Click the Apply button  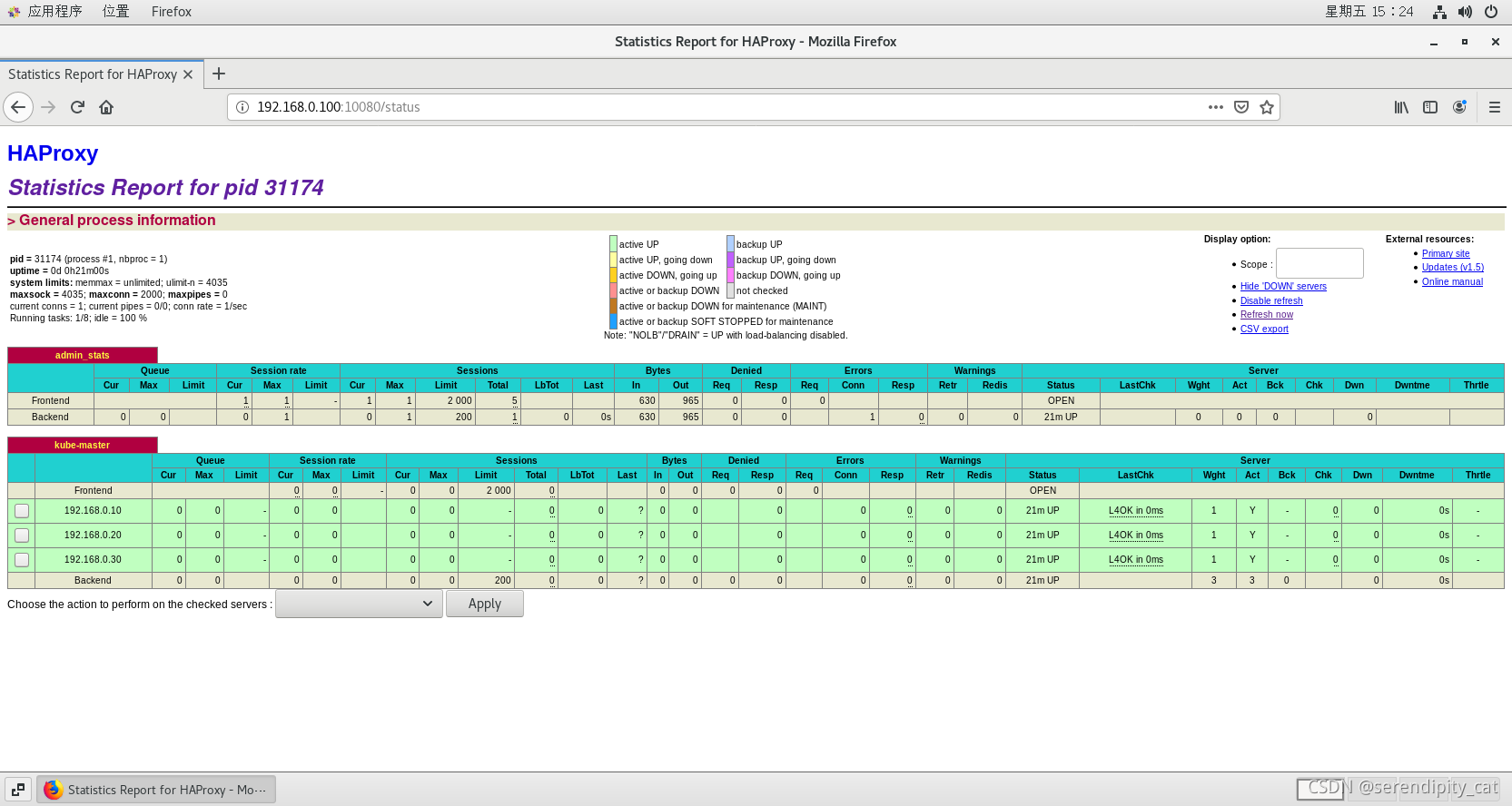coord(485,604)
